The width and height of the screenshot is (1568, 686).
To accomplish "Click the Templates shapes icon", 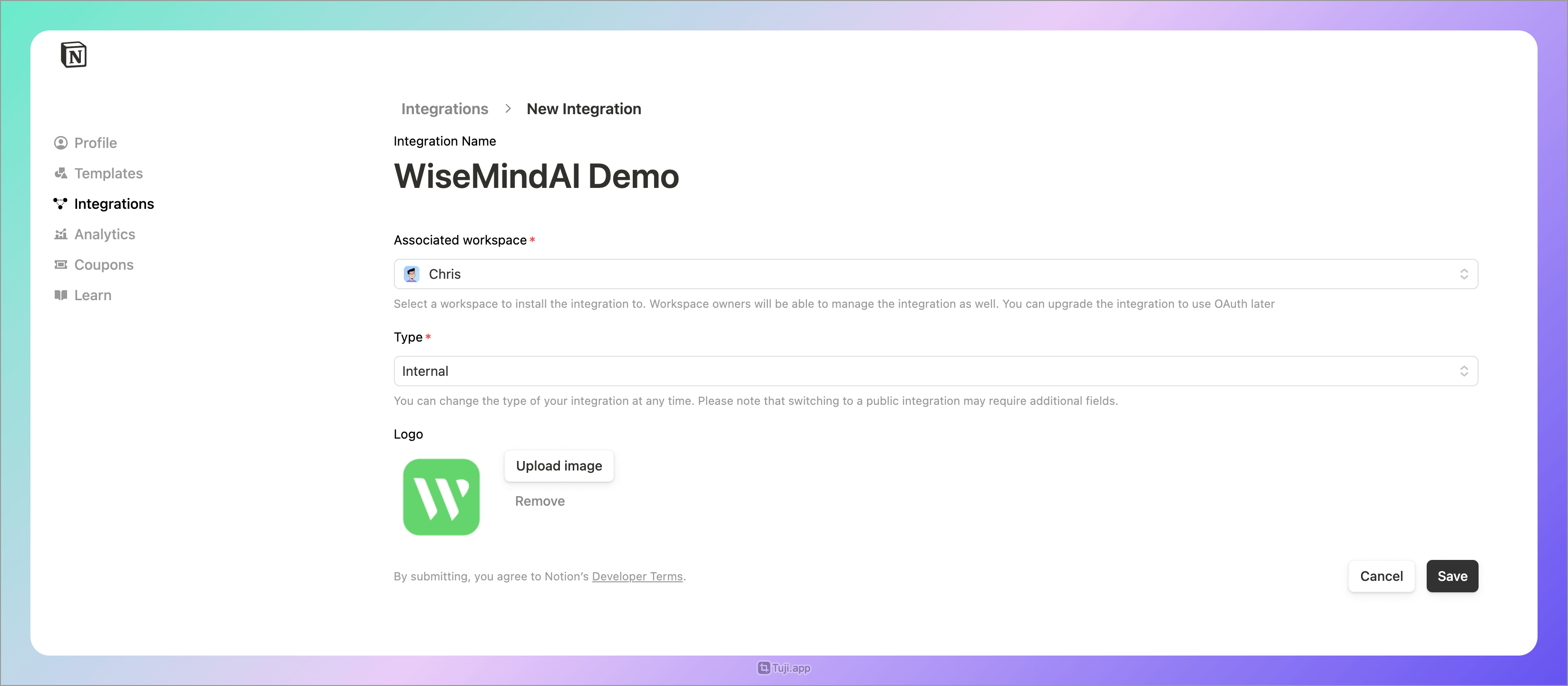I will click(x=60, y=174).
